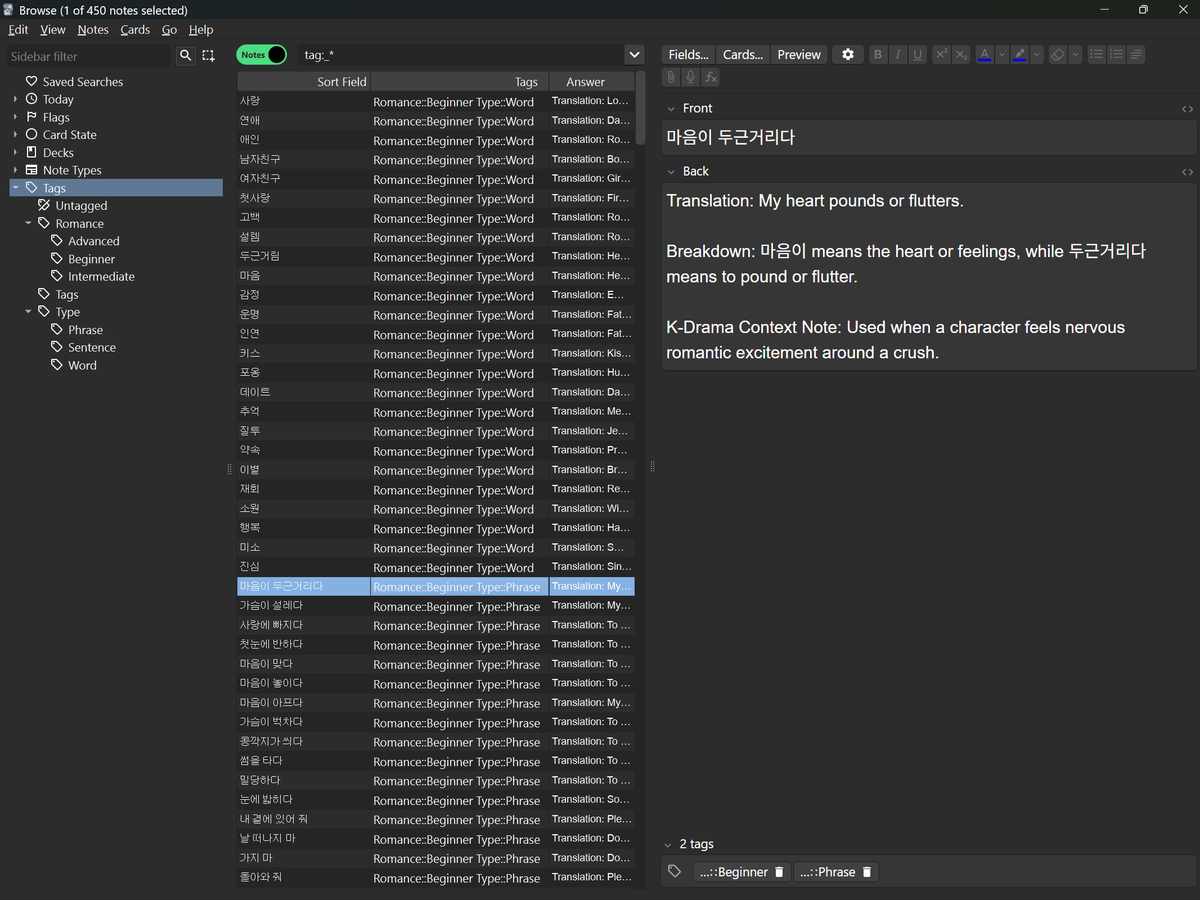This screenshot has width=1200, height=900.
Task: Open the Go menu
Action: point(169,30)
